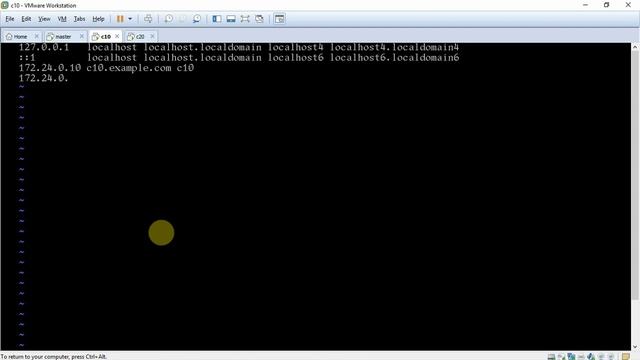The height and width of the screenshot is (360, 640).
Task: Open the Help menu
Action: tap(98, 19)
